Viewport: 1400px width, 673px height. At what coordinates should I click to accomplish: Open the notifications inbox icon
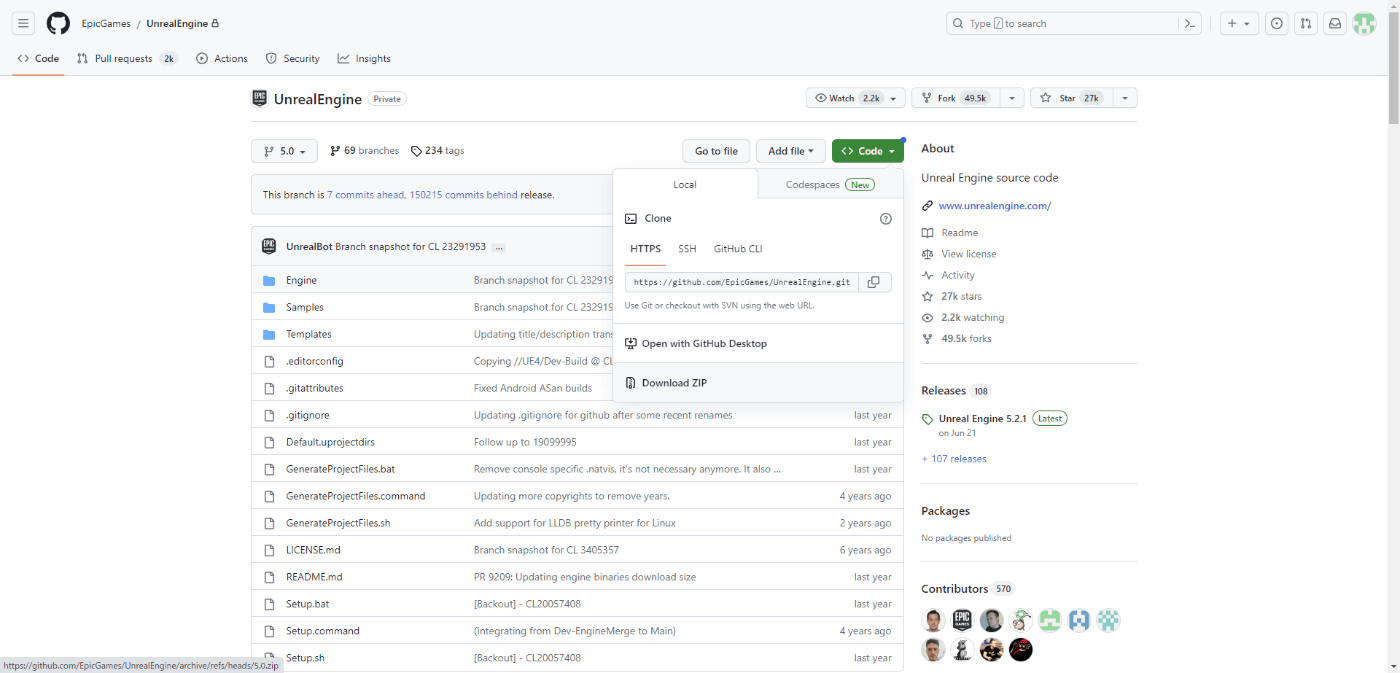(x=1335, y=23)
